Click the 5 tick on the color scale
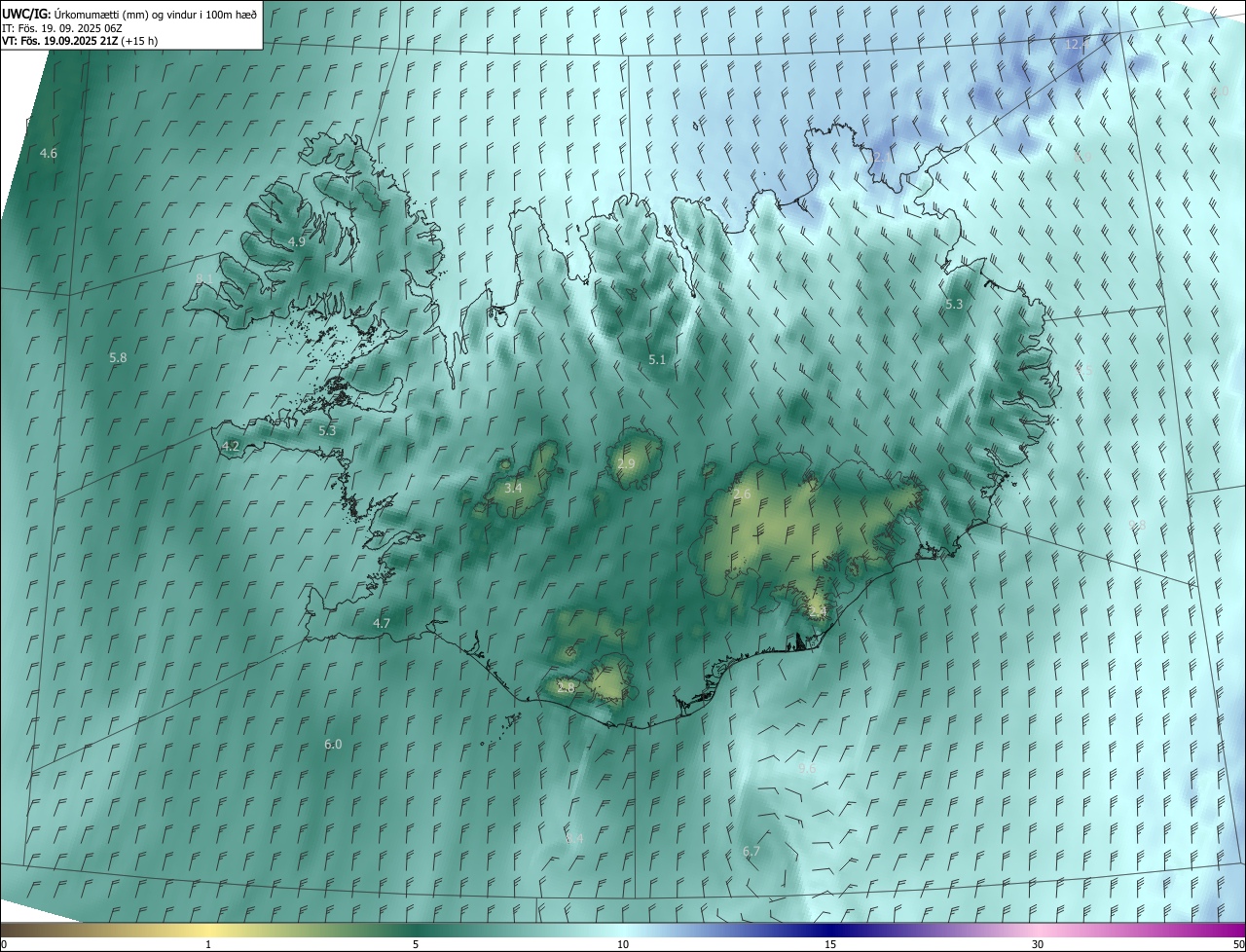 [x=416, y=944]
